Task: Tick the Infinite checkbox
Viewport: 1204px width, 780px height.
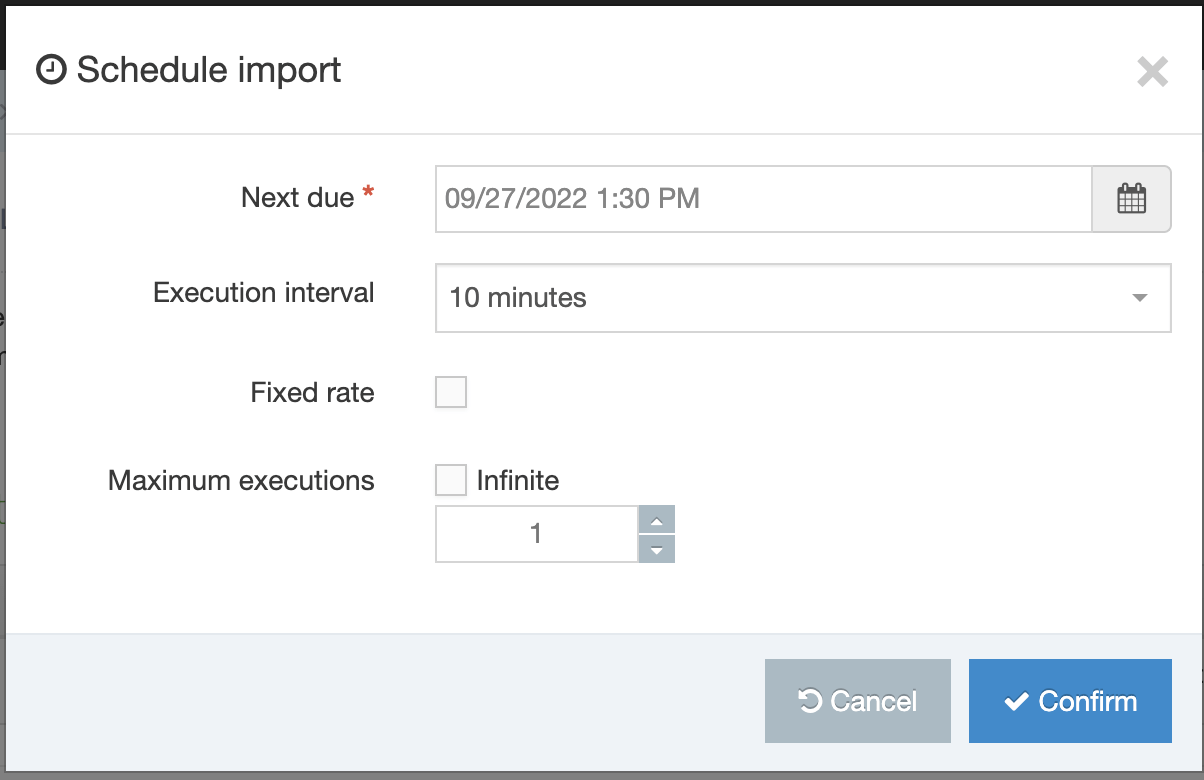Action: 451,480
